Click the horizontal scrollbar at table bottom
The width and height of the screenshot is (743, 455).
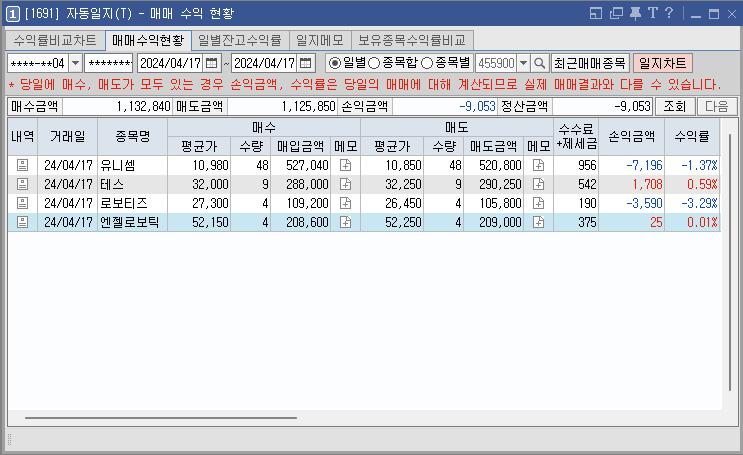click(x=161, y=418)
